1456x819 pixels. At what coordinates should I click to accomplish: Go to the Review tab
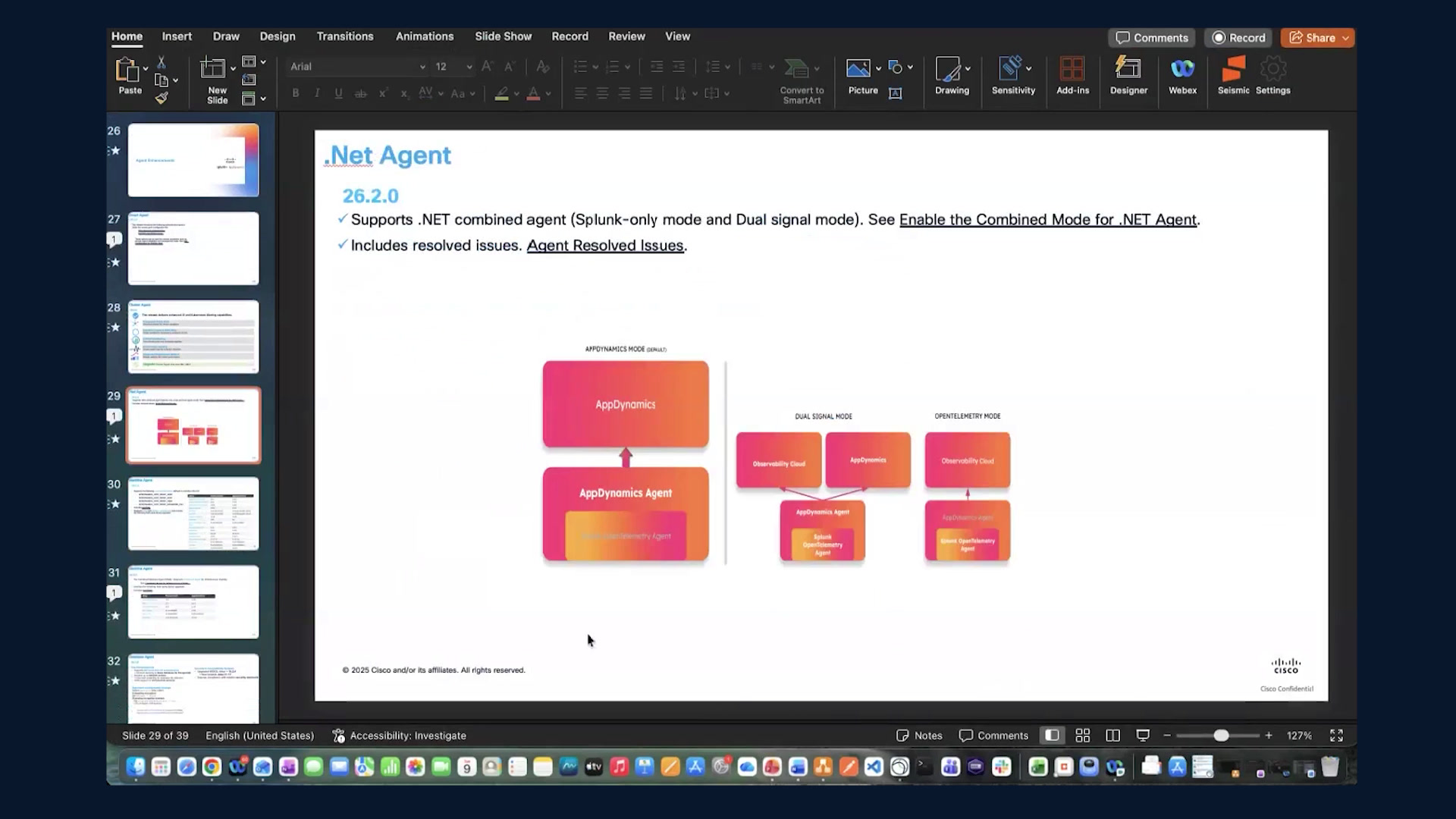coord(626,36)
